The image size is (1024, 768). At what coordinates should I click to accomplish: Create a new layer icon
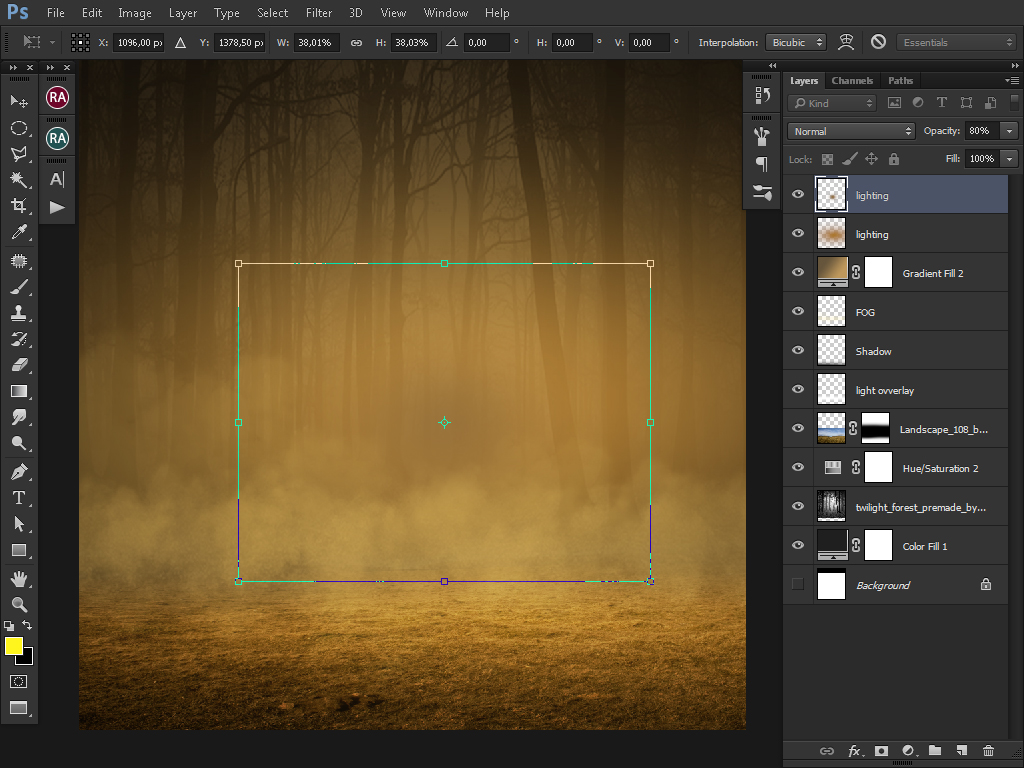pos(961,750)
